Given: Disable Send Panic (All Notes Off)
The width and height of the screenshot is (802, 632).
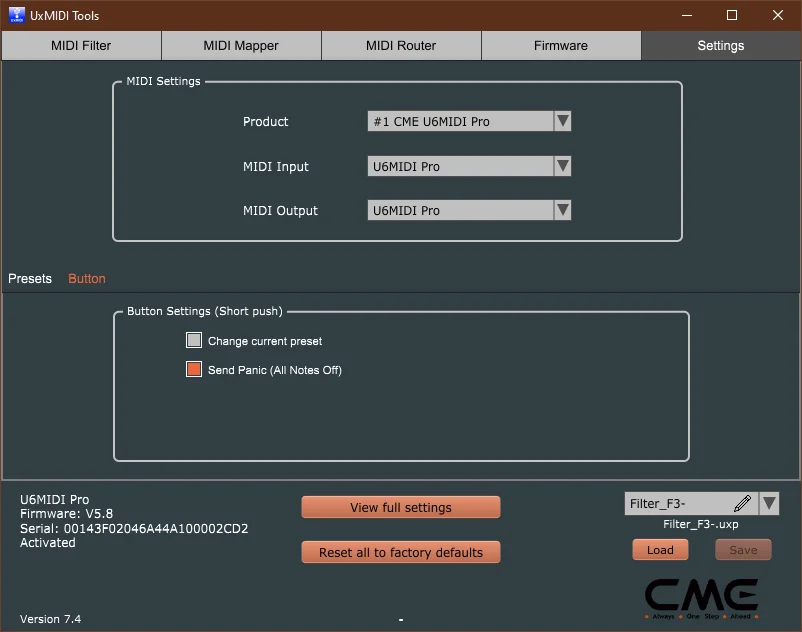Looking at the screenshot, I should 193,369.
